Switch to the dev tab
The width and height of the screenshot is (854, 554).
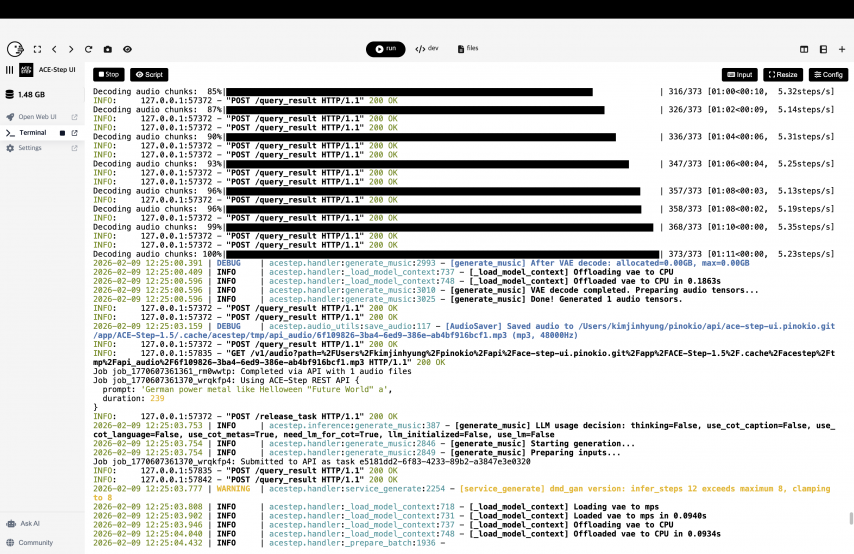tap(427, 48)
